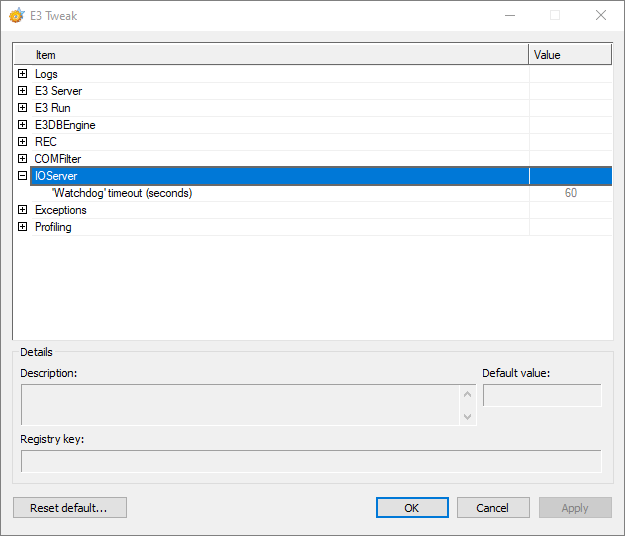Expand the E3 Run node
The image size is (625, 536).
(22, 108)
